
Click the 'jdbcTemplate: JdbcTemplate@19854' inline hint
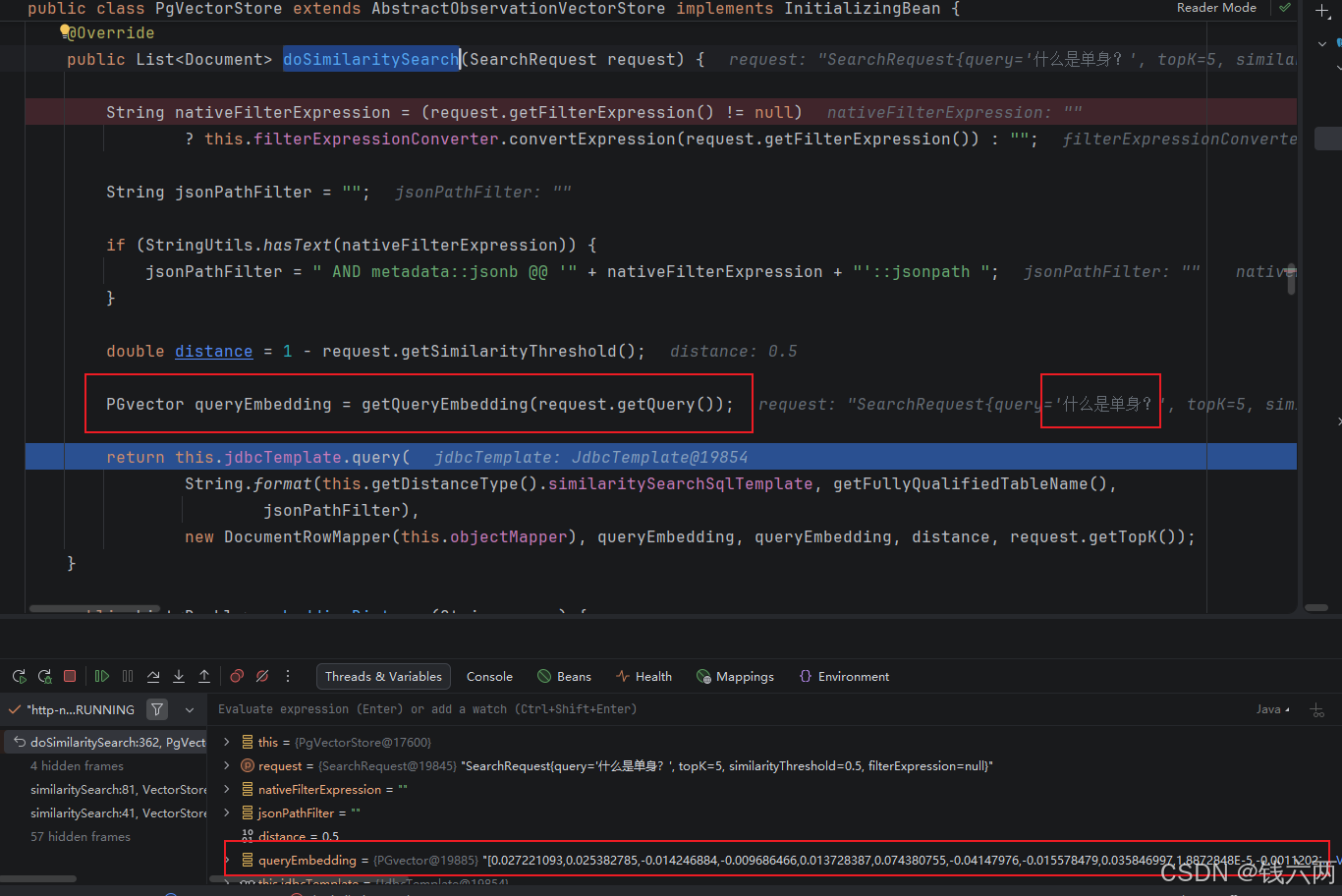590,457
